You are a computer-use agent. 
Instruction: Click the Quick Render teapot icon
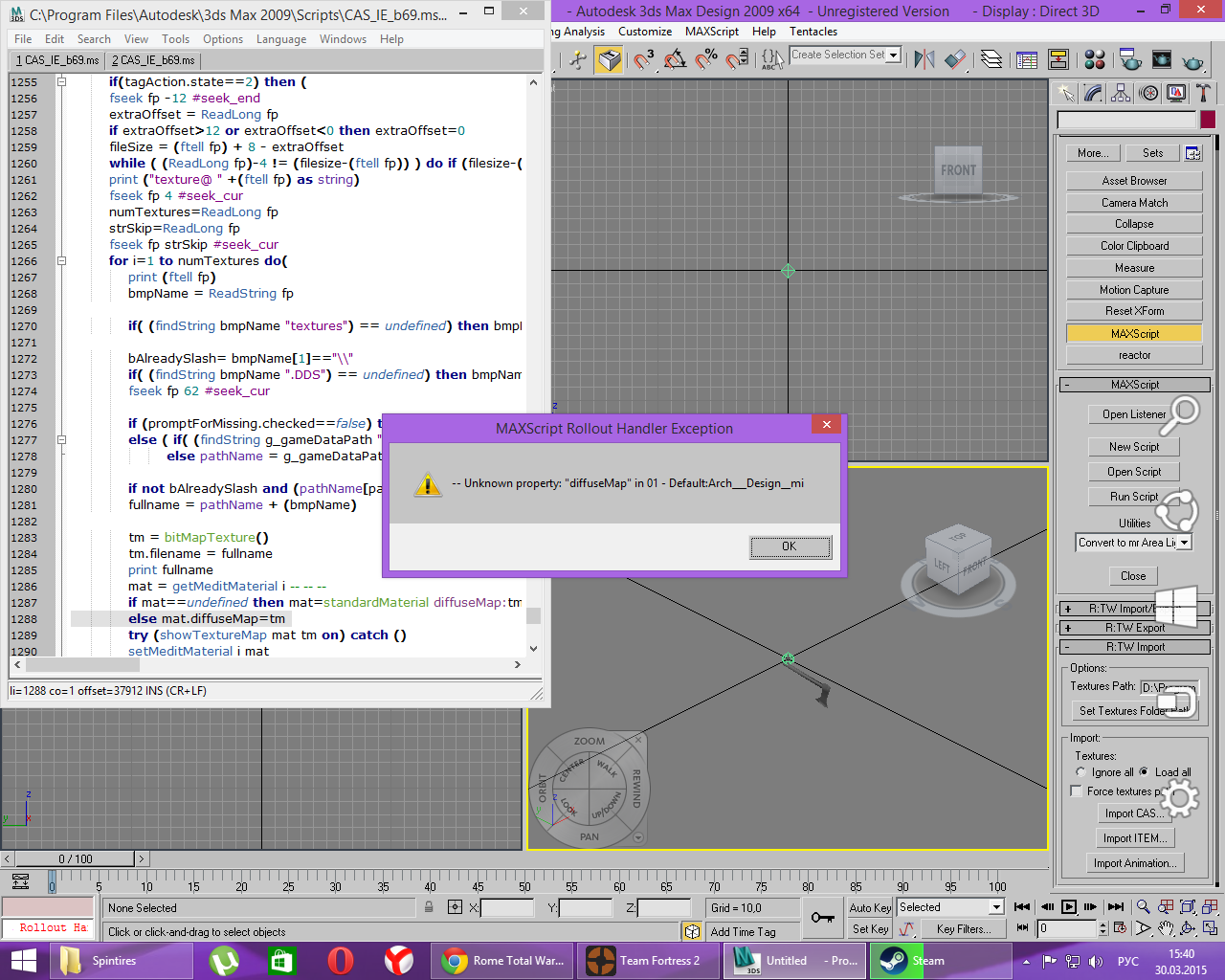pyautogui.click(x=1192, y=59)
